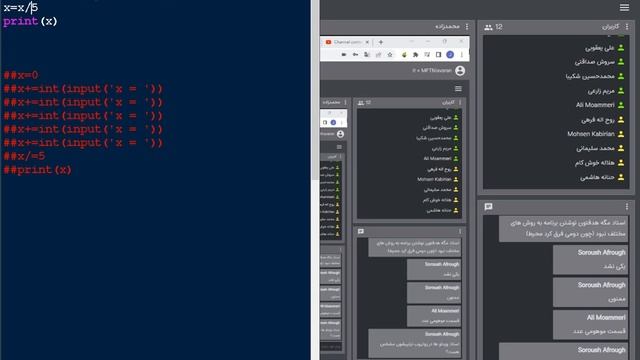
Task: Click the user icon beside محمد سلیمانی
Action: tap(621, 148)
